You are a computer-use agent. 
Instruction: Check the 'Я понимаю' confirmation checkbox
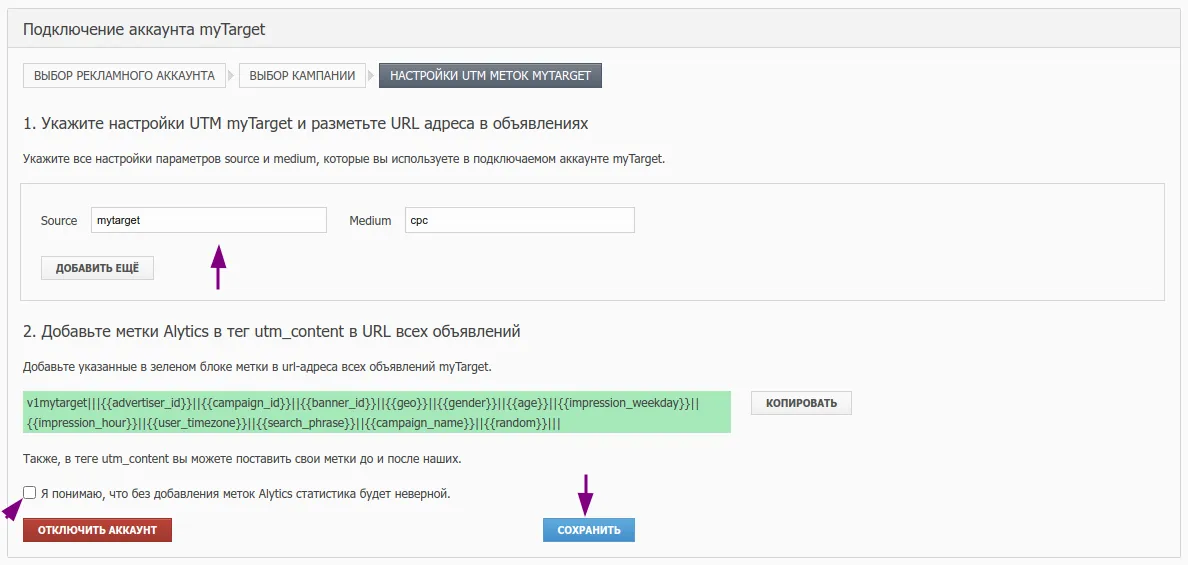pyautogui.click(x=30, y=493)
